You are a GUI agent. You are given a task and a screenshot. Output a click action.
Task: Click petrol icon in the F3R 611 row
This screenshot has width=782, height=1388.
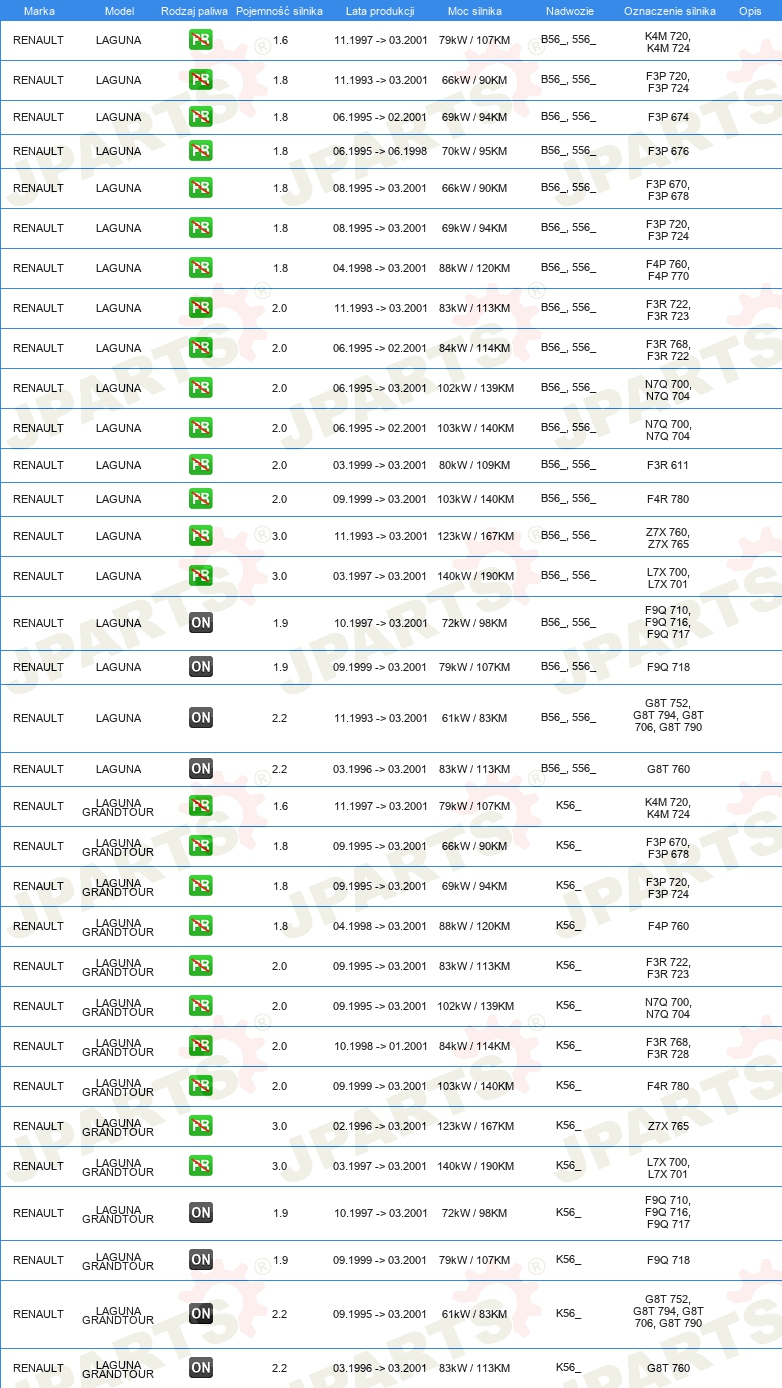click(201, 465)
